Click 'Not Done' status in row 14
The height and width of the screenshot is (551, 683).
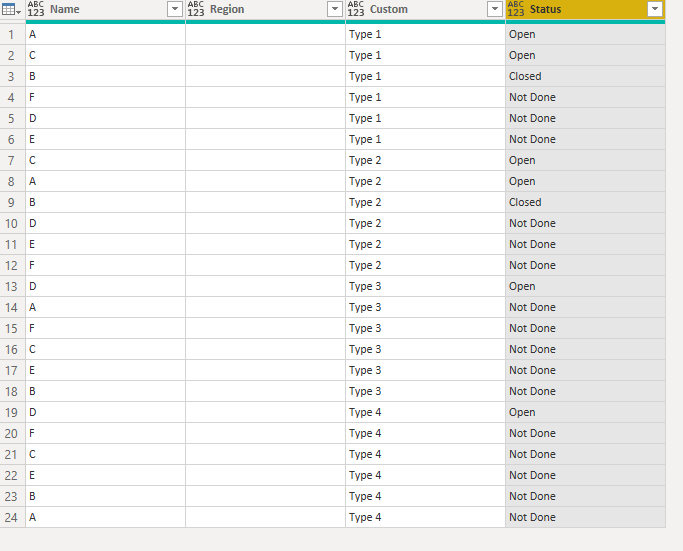click(585, 308)
